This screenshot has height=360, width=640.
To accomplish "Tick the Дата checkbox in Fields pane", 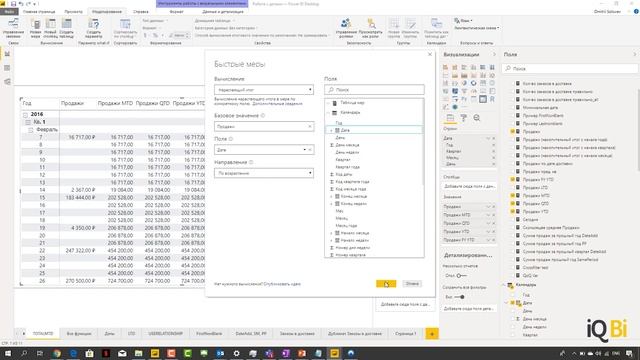I will pos(513,303).
